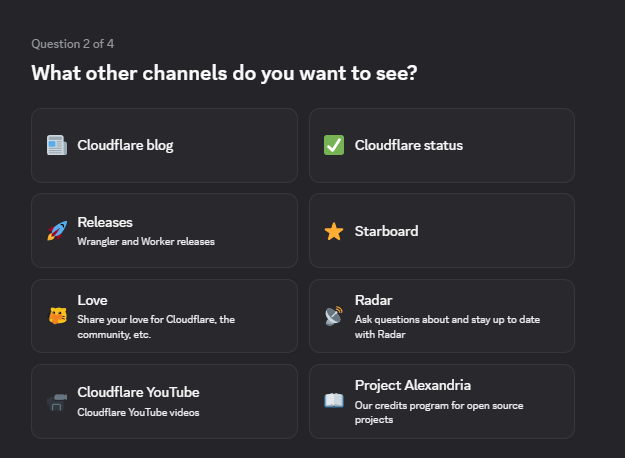Click the open book icon for Project Alexandria
Viewport: 625px width, 458px height.
point(334,401)
